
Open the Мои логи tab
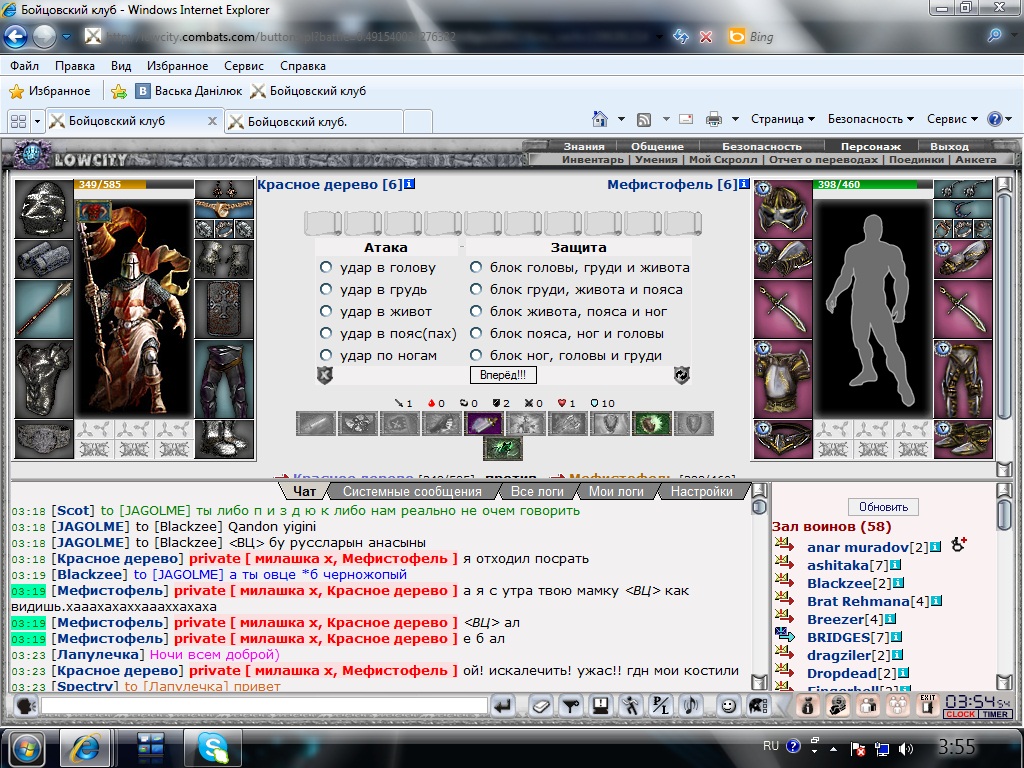pos(615,491)
